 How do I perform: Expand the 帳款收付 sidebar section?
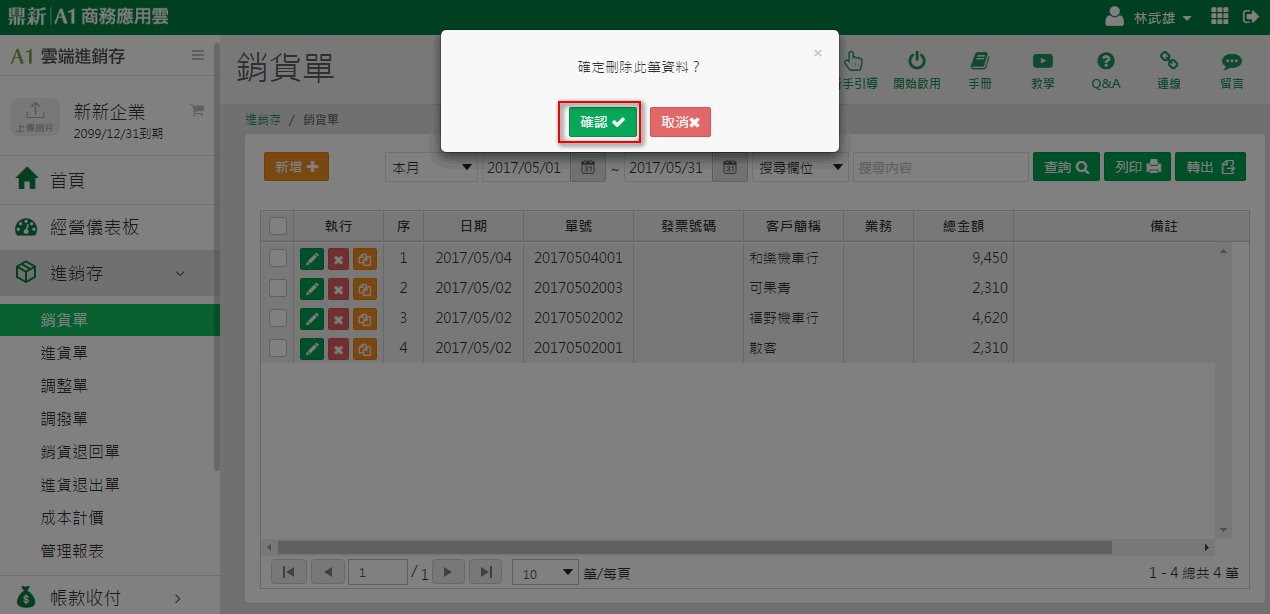(110, 598)
